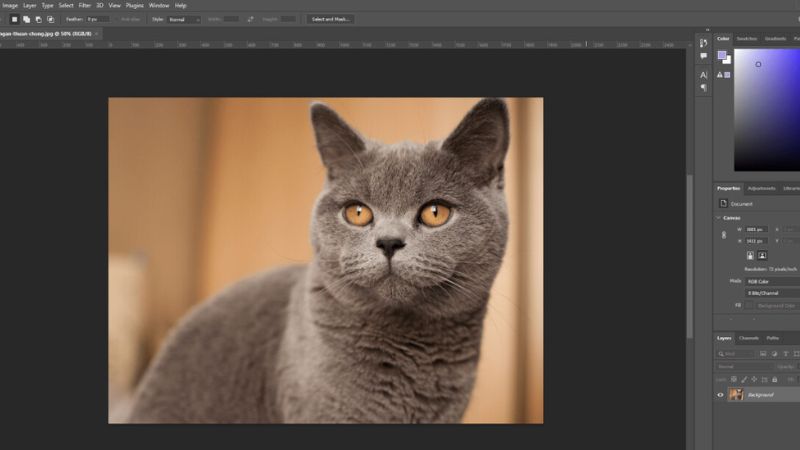Click the background color swatch
The image size is (800, 450).
point(728,61)
